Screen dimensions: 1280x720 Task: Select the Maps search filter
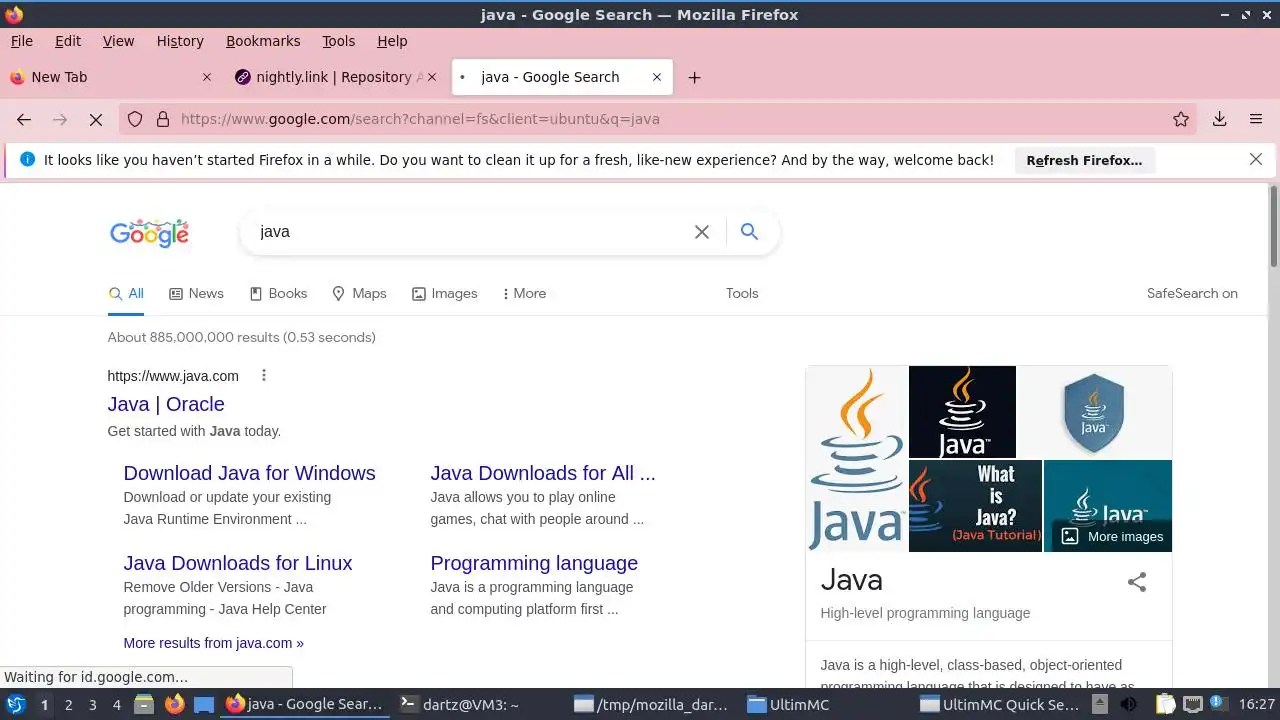(359, 293)
